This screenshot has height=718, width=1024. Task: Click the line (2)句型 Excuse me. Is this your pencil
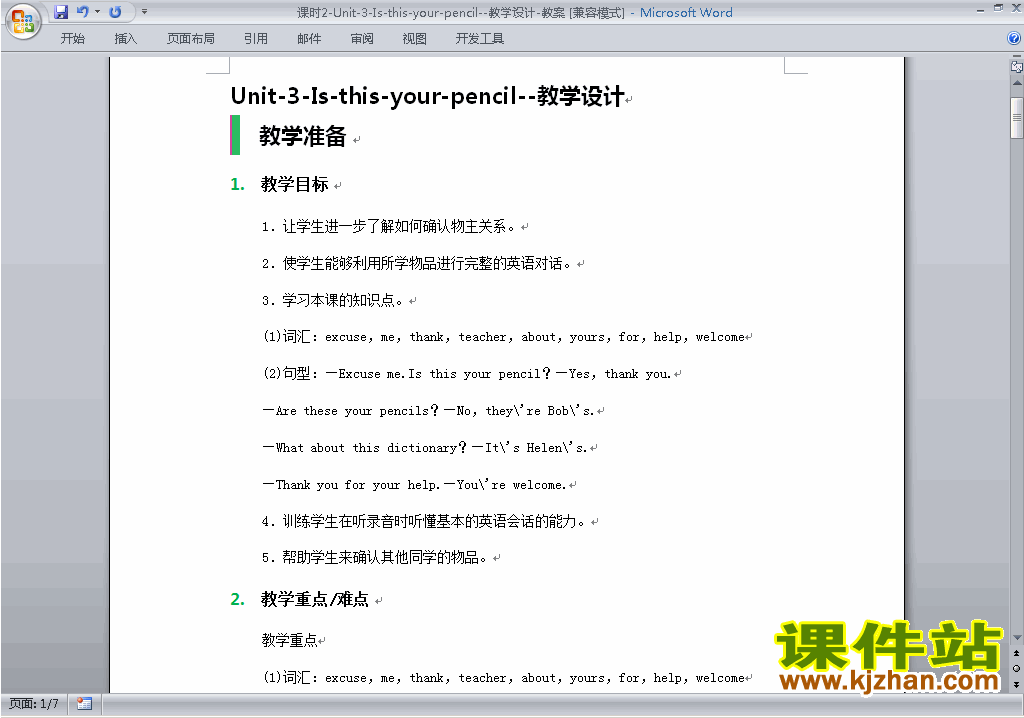click(x=467, y=374)
